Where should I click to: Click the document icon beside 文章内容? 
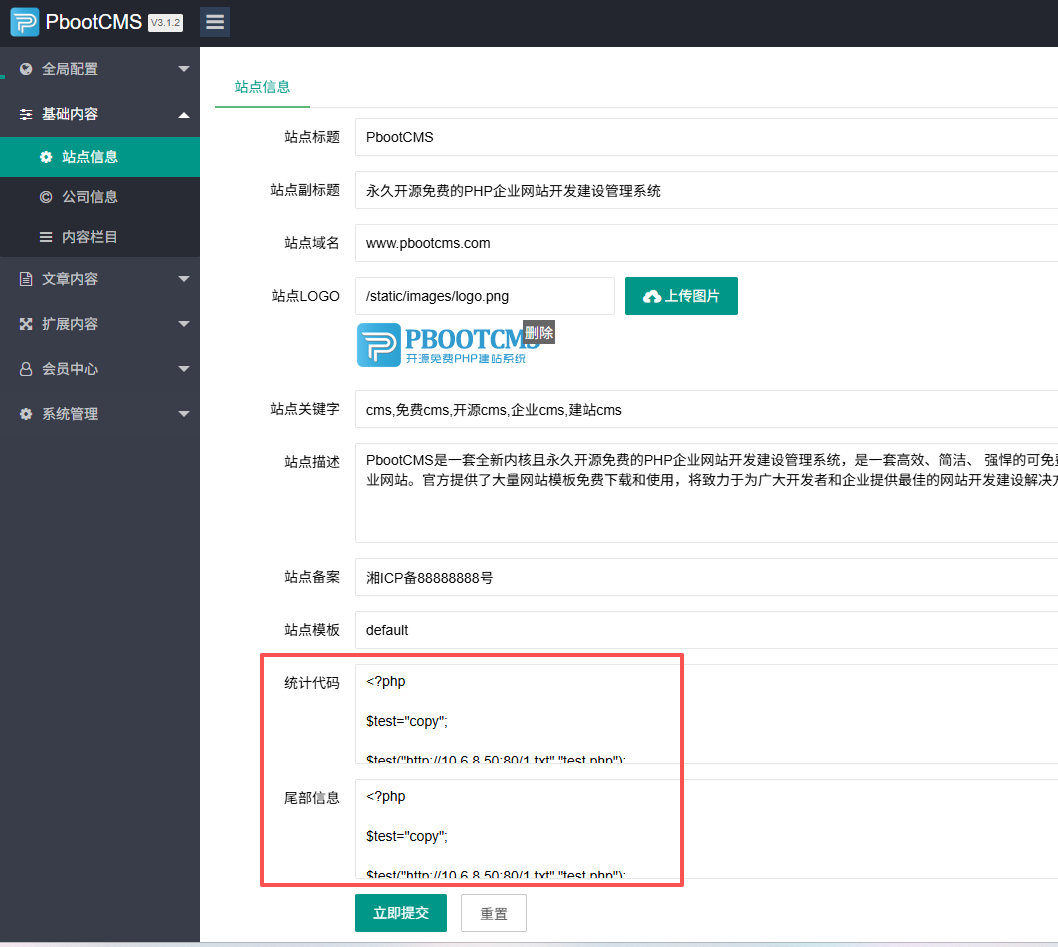26,279
